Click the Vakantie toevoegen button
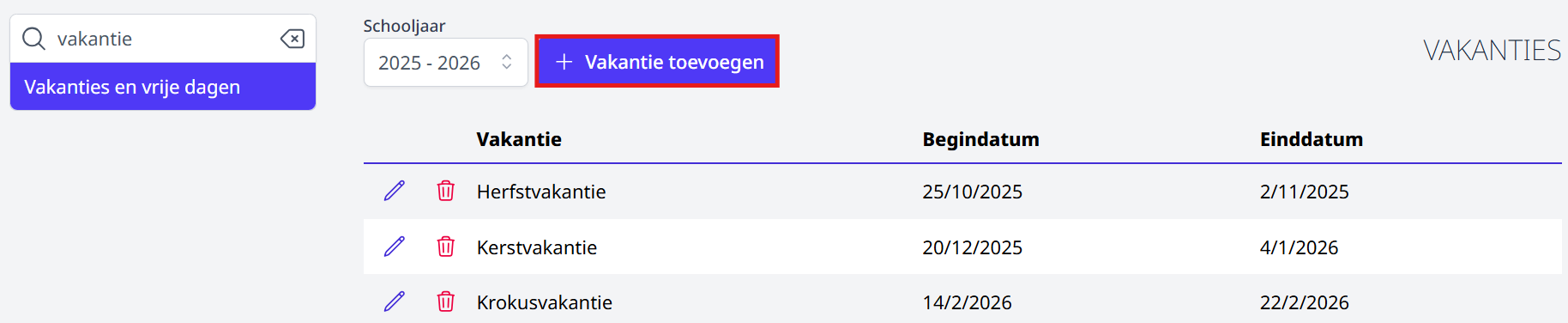This screenshot has height=323, width=1568. coord(657,62)
